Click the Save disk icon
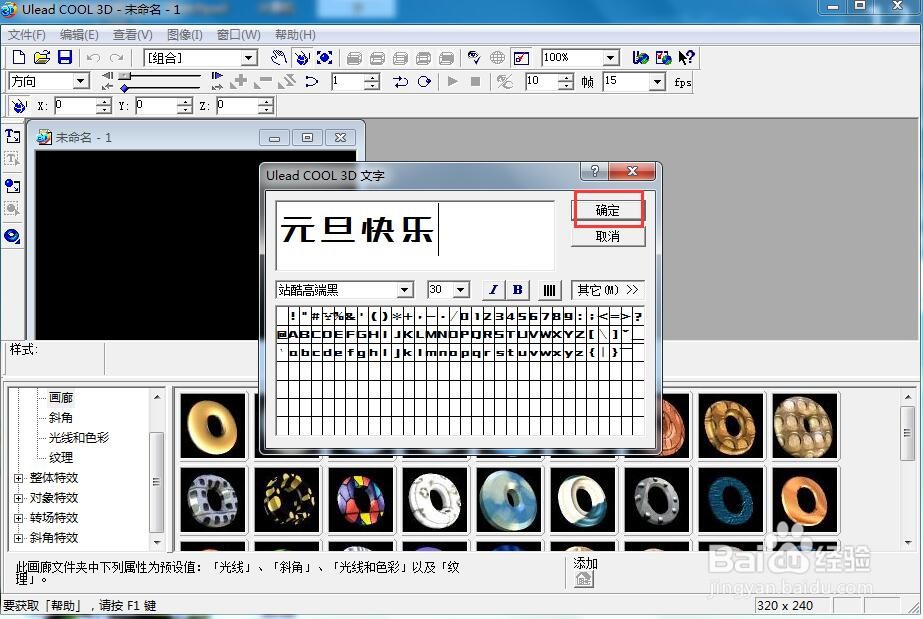The image size is (923, 619). [x=65, y=57]
